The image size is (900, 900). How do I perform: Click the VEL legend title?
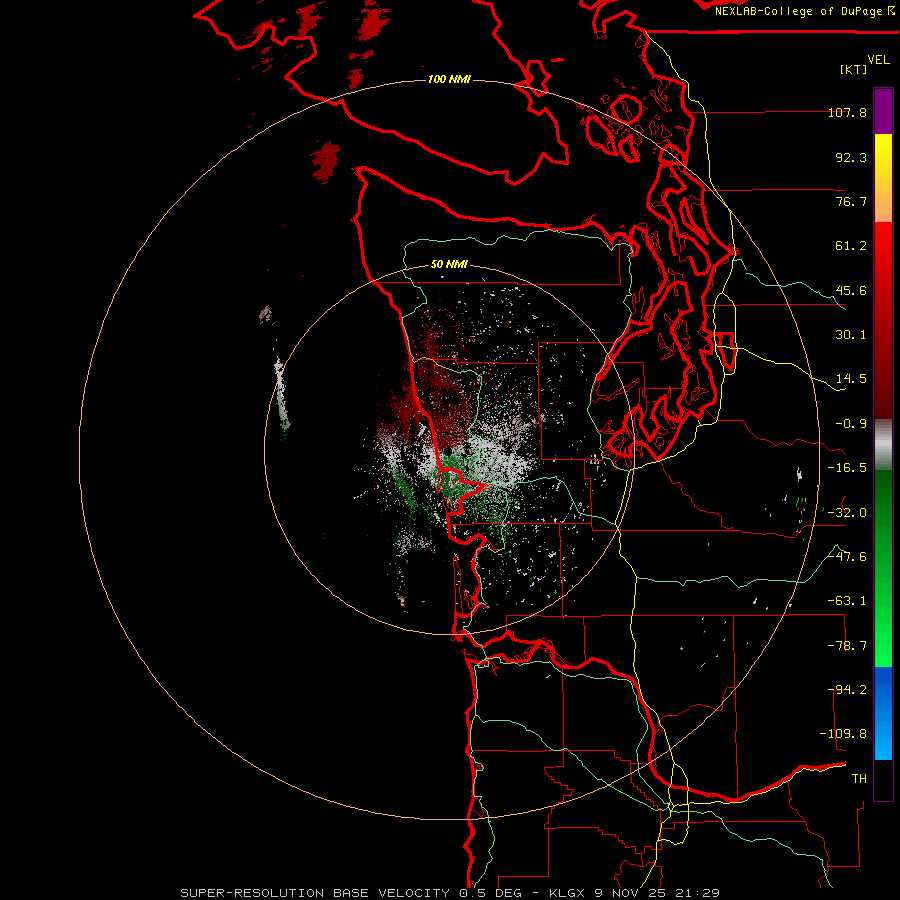pyautogui.click(x=878, y=60)
